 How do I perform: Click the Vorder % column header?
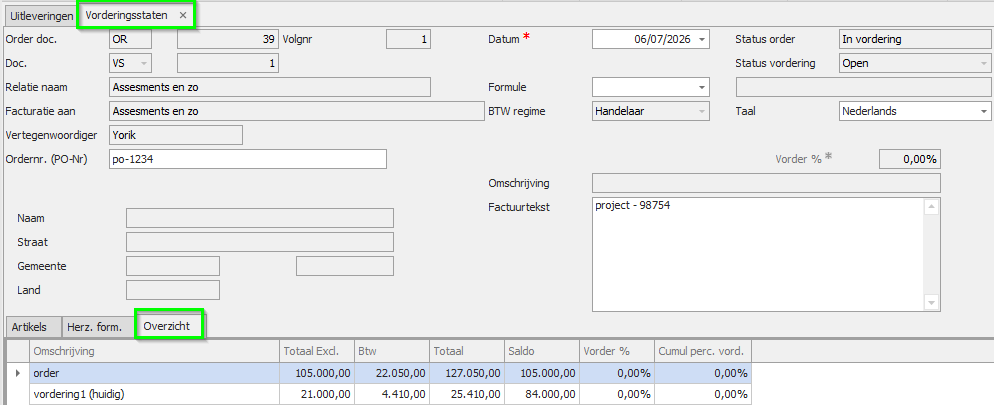pyautogui.click(x=617, y=351)
